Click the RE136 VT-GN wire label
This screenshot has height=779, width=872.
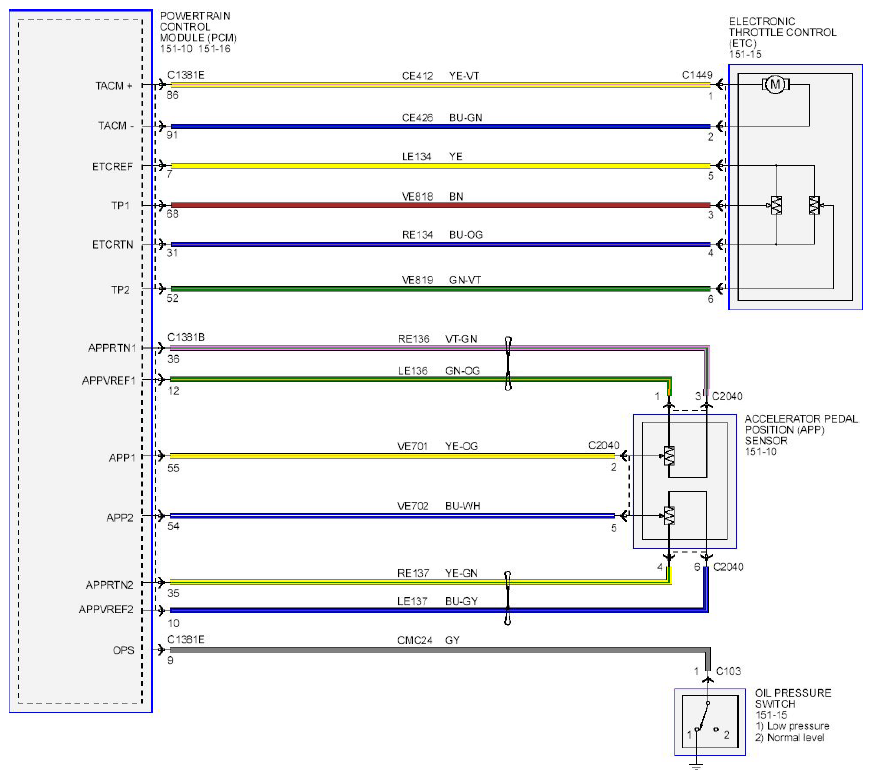pos(438,339)
